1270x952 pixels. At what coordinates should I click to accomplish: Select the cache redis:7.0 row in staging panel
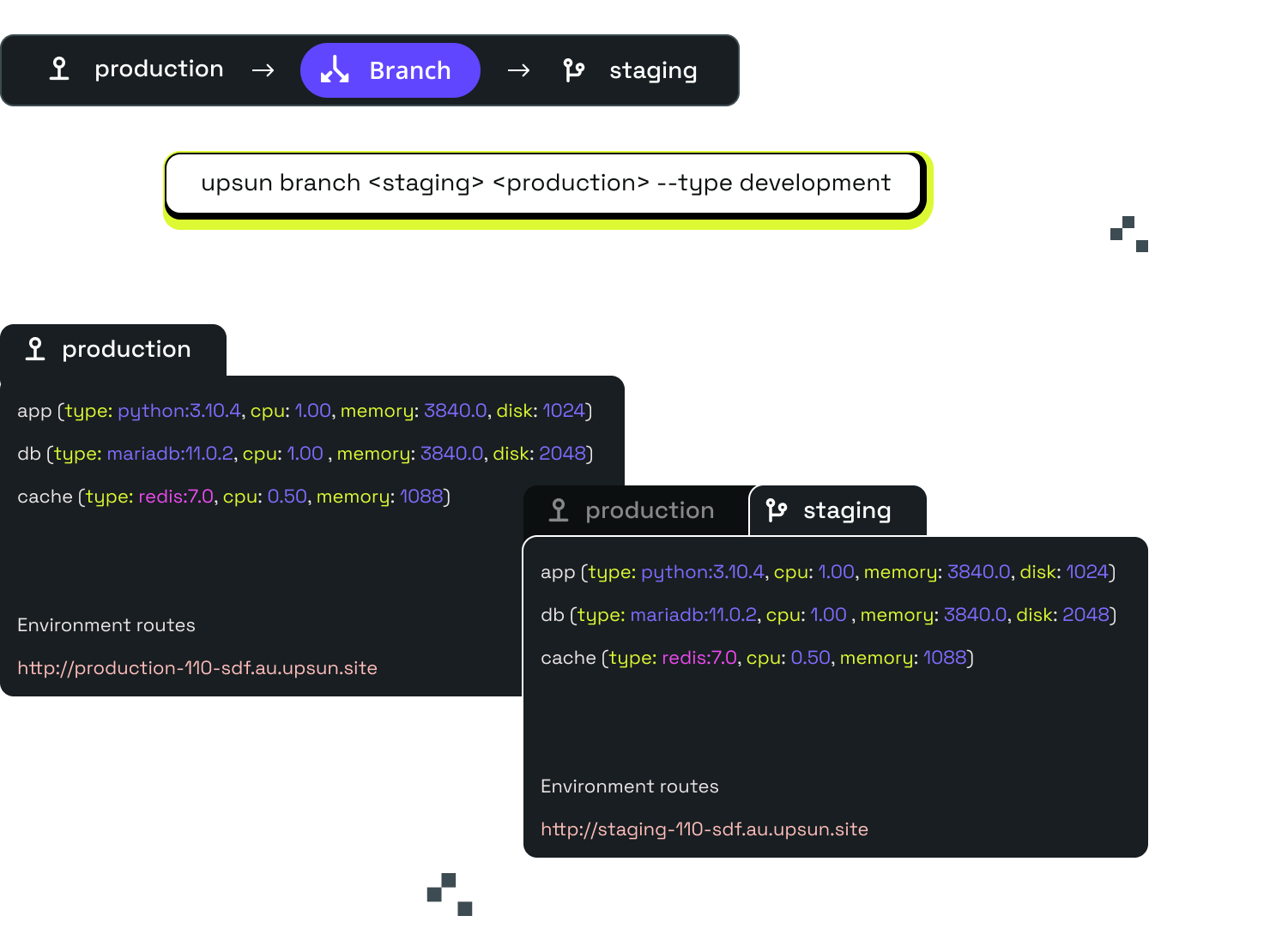tap(757, 658)
